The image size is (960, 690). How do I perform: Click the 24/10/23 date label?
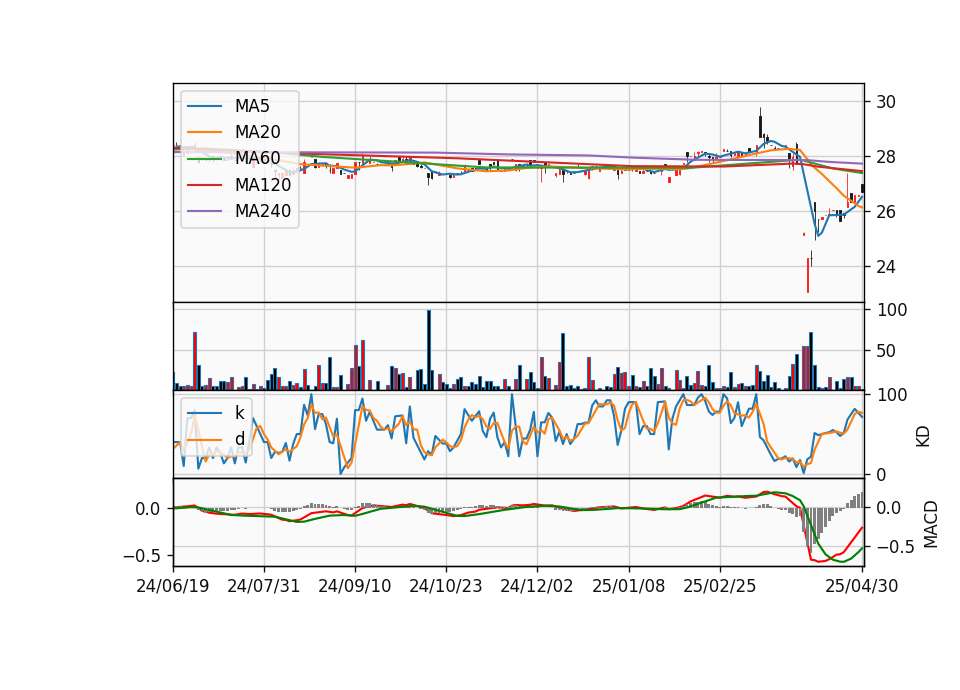pyautogui.click(x=446, y=586)
